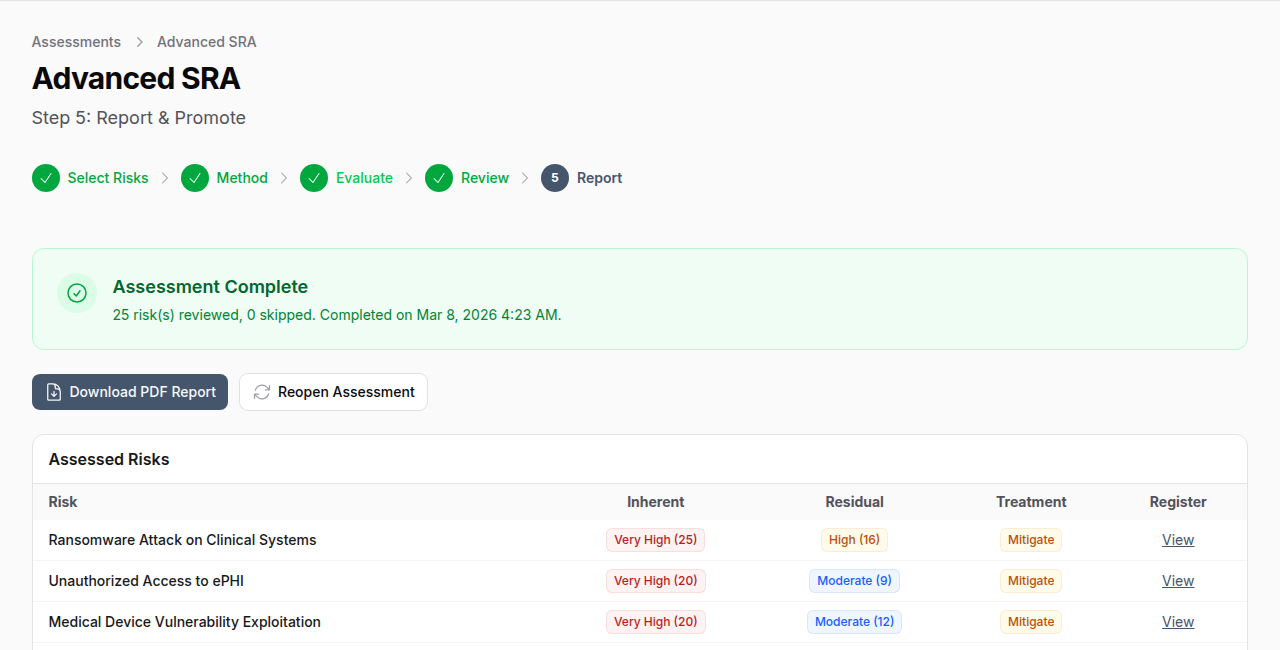Image resolution: width=1280 pixels, height=650 pixels.
Task: Click Download PDF Report
Action: (129, 391)
